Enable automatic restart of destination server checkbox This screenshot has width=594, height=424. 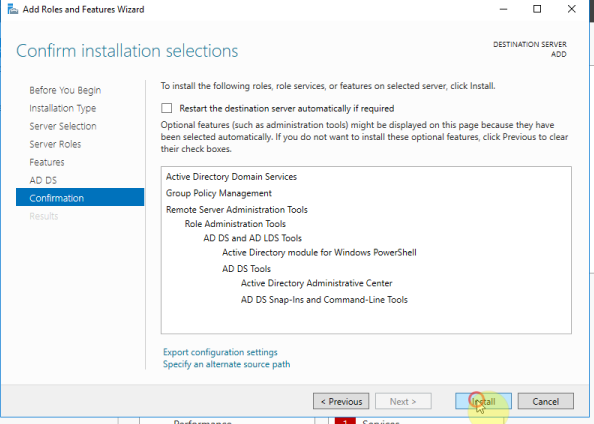pyautogui.click(x=166, y=108)
